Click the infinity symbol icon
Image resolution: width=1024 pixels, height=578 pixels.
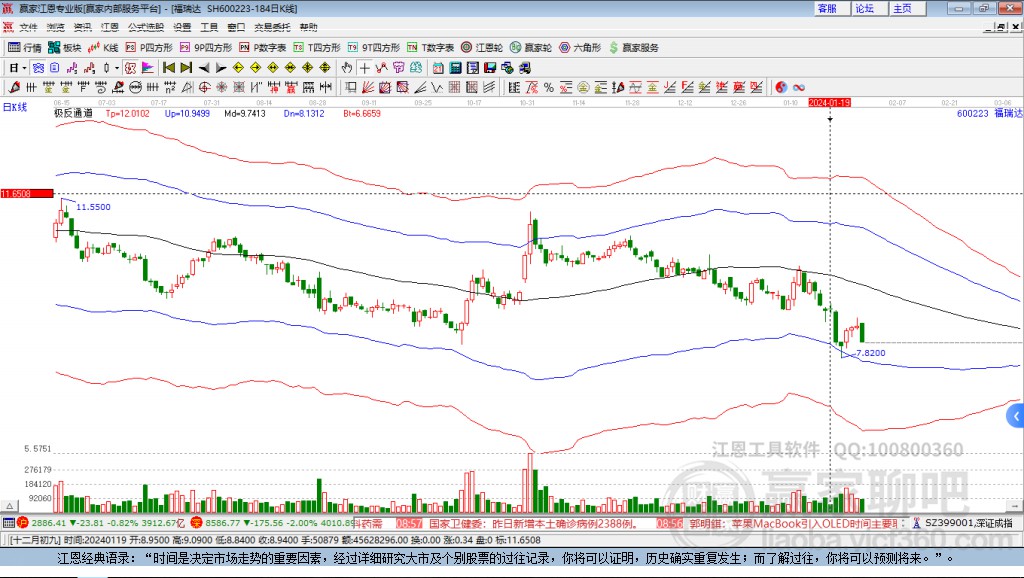pos(799,87)
